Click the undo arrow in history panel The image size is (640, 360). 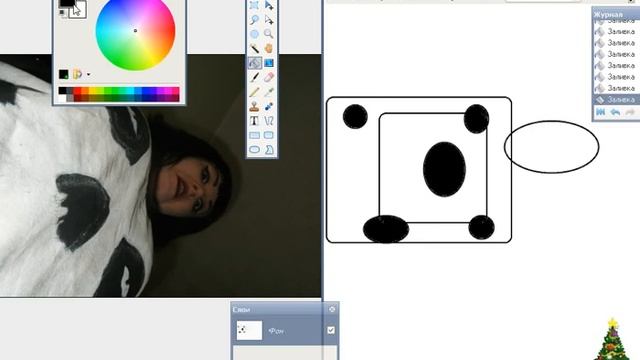click(x=615, y=112)
